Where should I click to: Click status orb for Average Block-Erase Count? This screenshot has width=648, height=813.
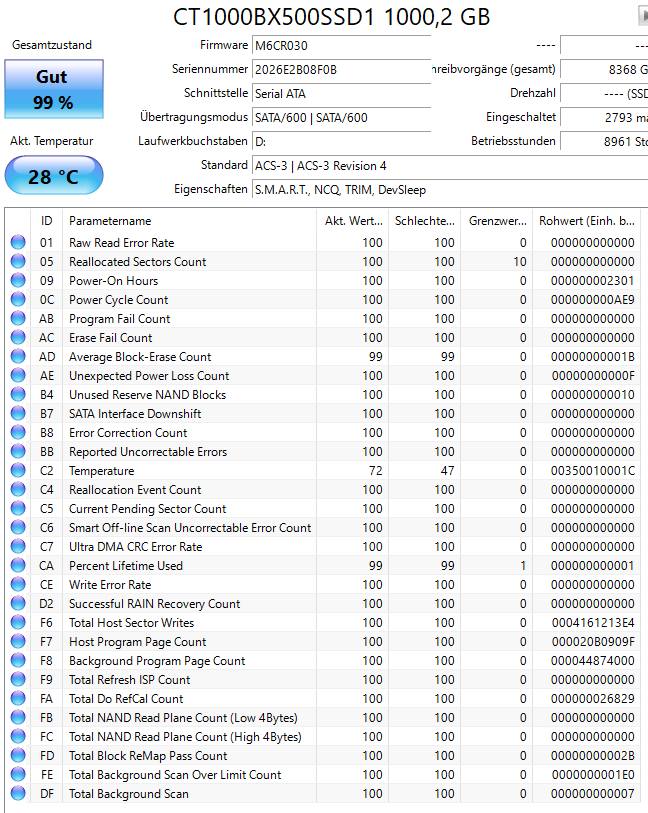click(18, 356)
